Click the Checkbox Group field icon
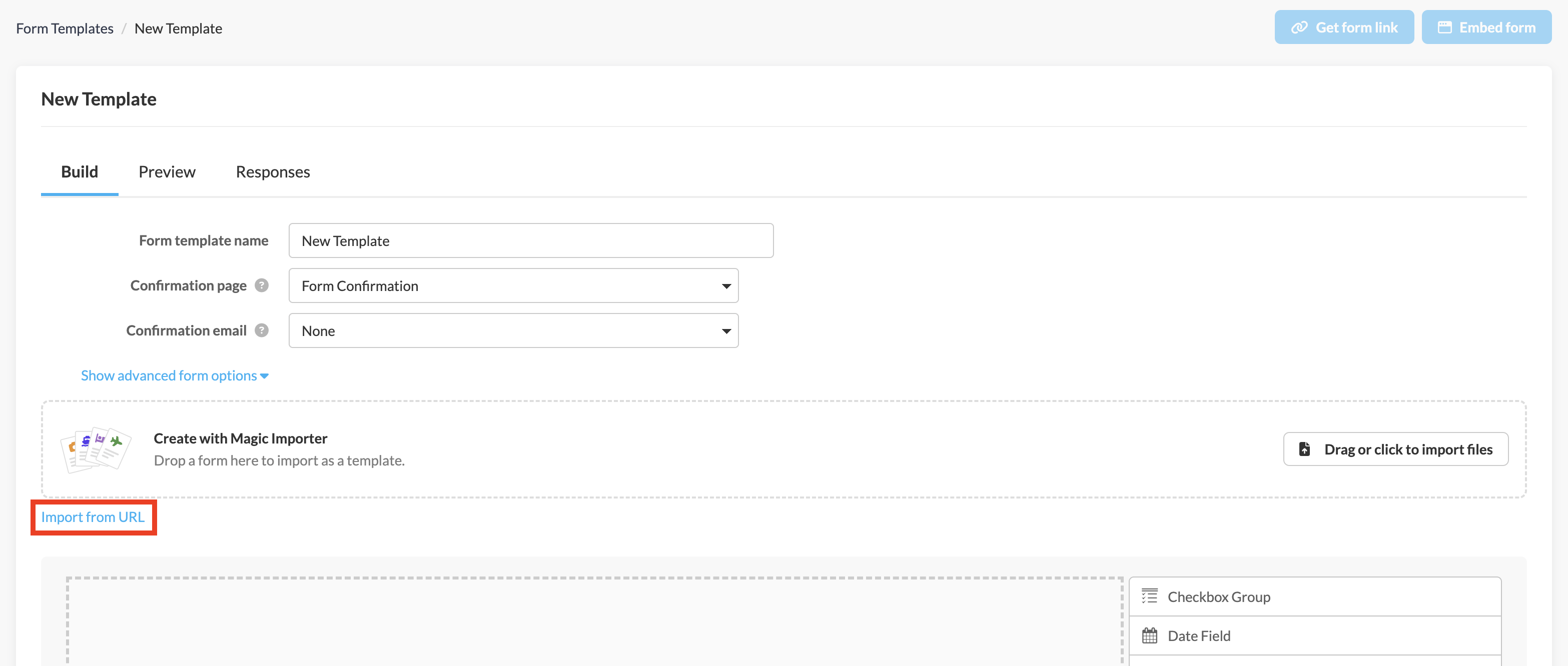Screen dimensions: 1568x666 point(1149,596)
